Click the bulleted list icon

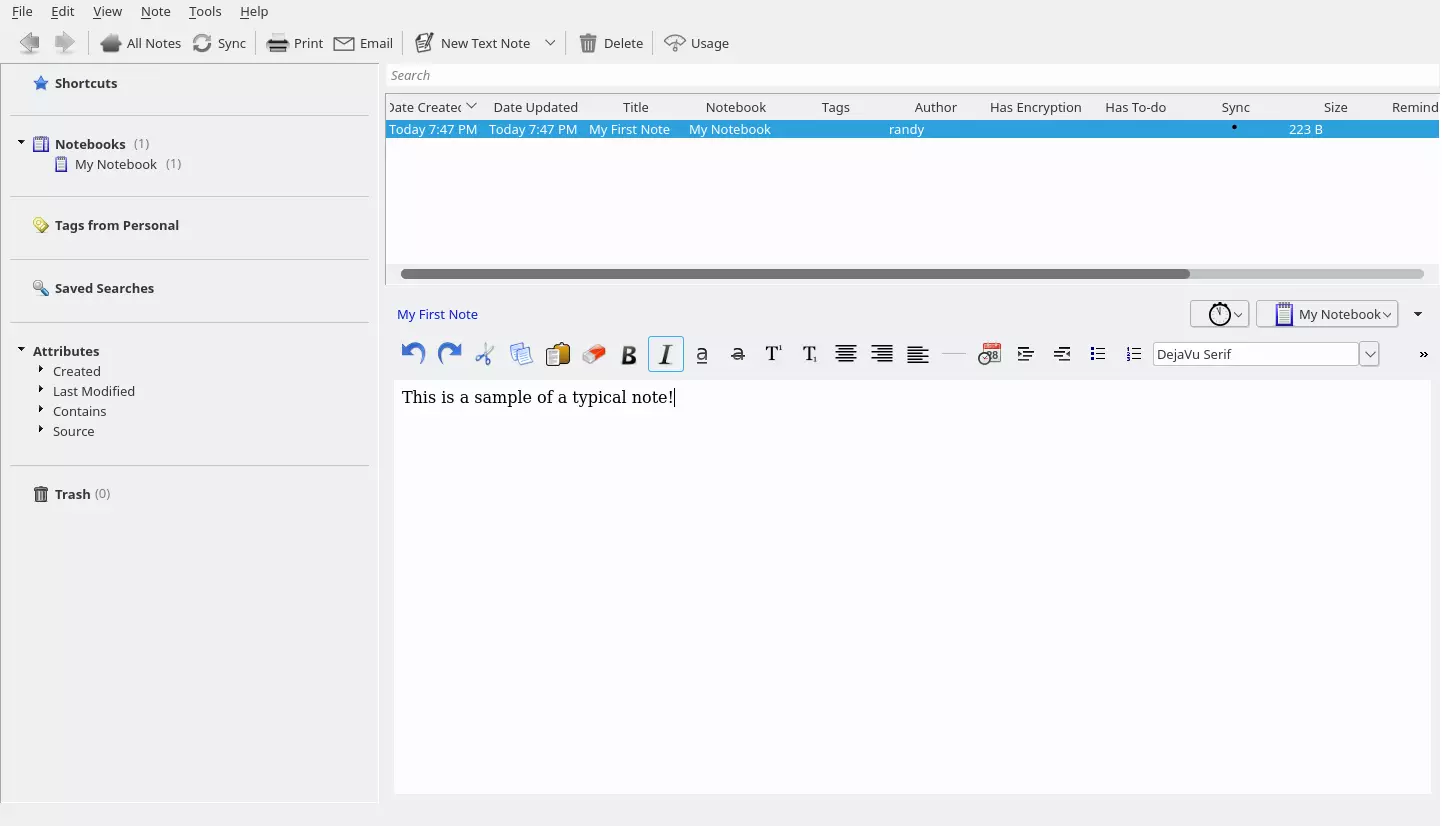(1097, 354)
